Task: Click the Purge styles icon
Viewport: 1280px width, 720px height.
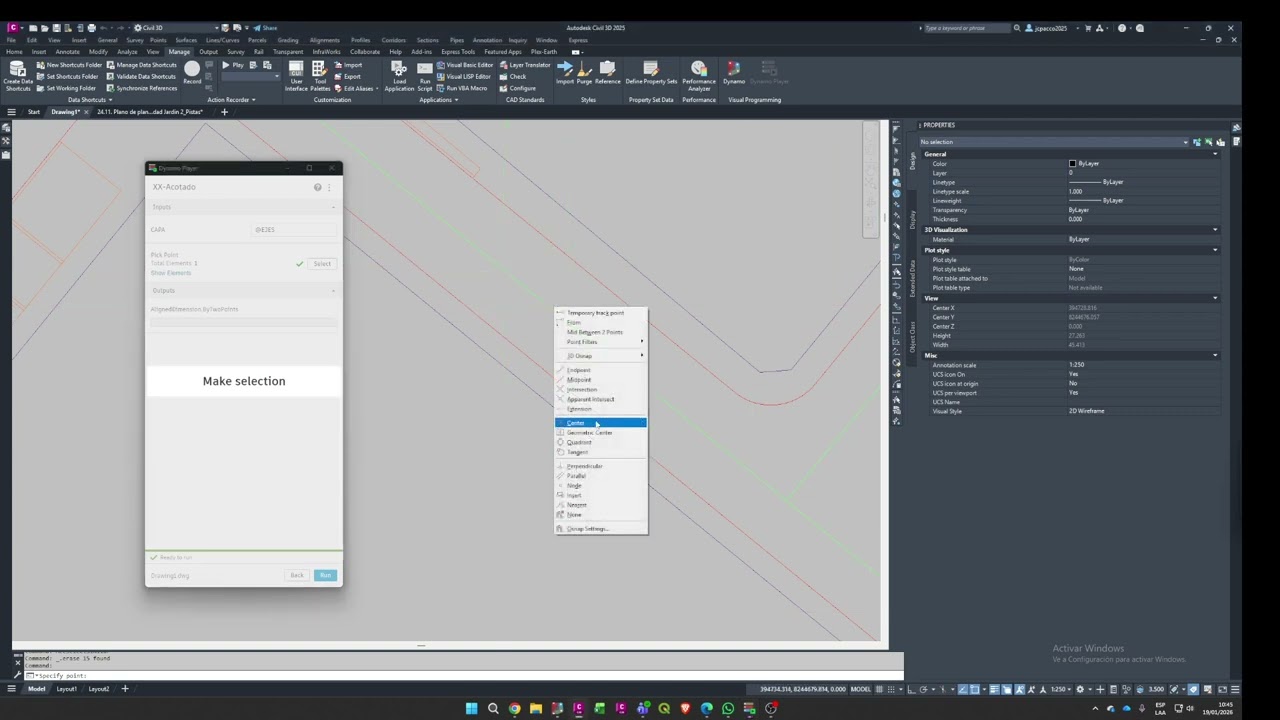Action: click(584, 72)
